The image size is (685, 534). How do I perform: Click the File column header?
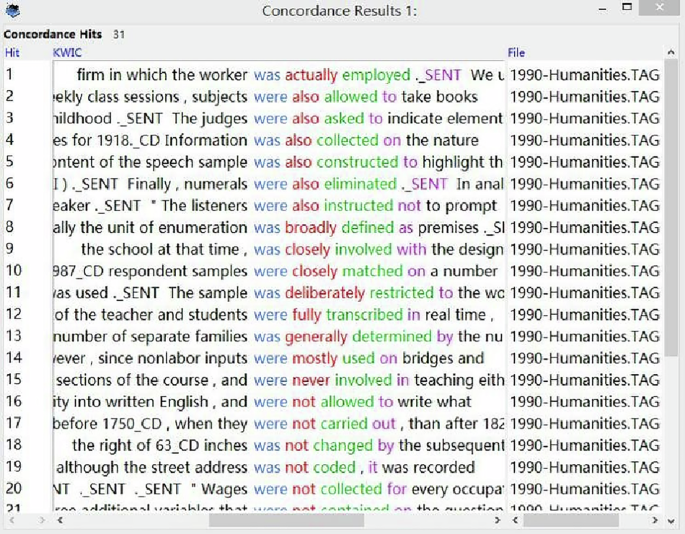pos(516,53)
